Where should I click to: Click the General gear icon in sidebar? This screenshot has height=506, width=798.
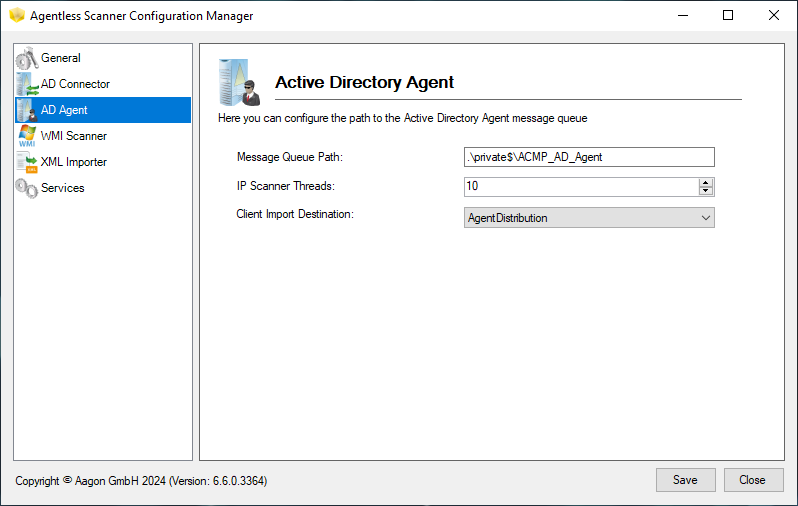pos(26,59)
